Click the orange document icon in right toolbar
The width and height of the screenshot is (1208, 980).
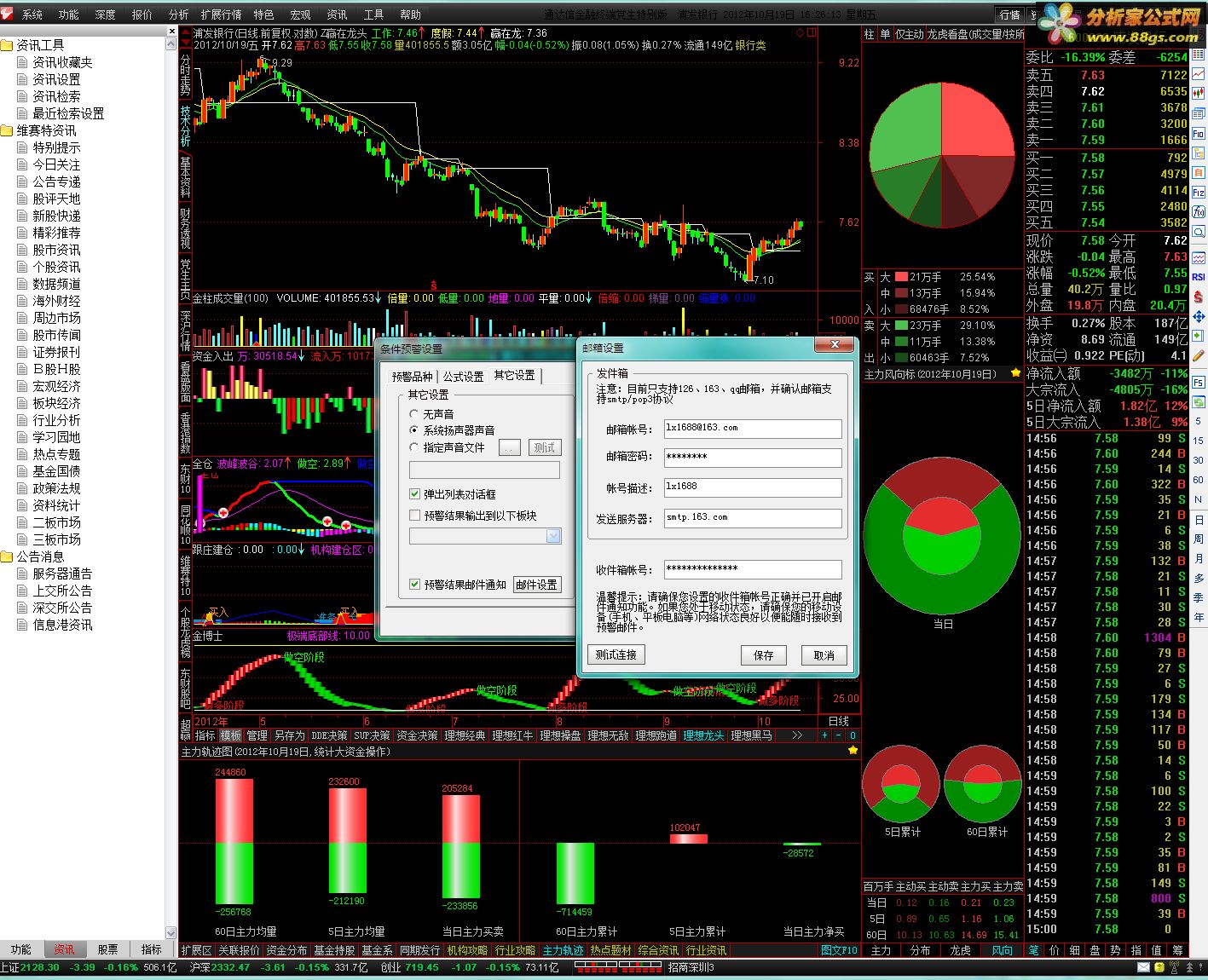(x=1199, y=173)
